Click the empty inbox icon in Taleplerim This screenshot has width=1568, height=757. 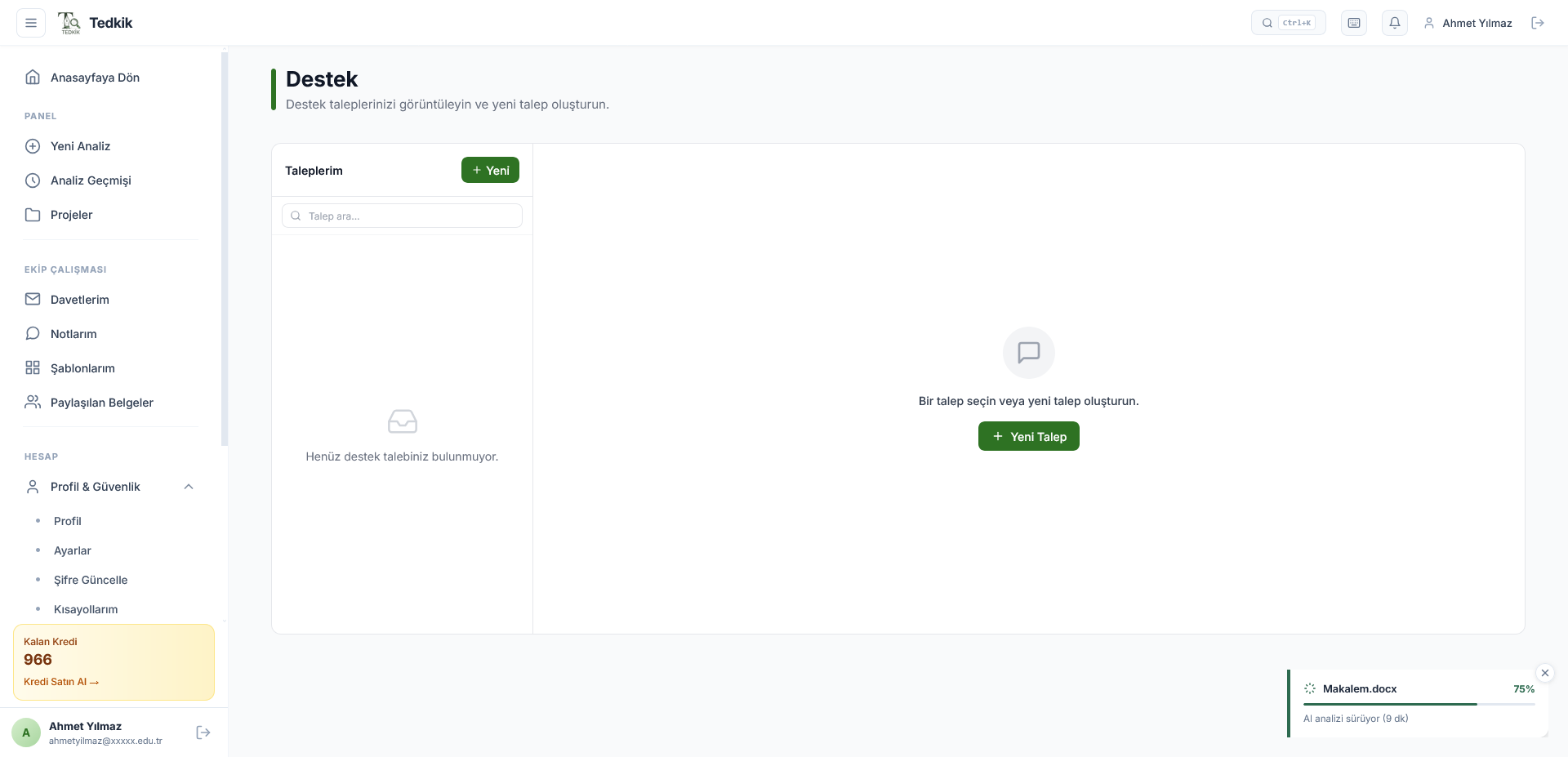[402, 421]
